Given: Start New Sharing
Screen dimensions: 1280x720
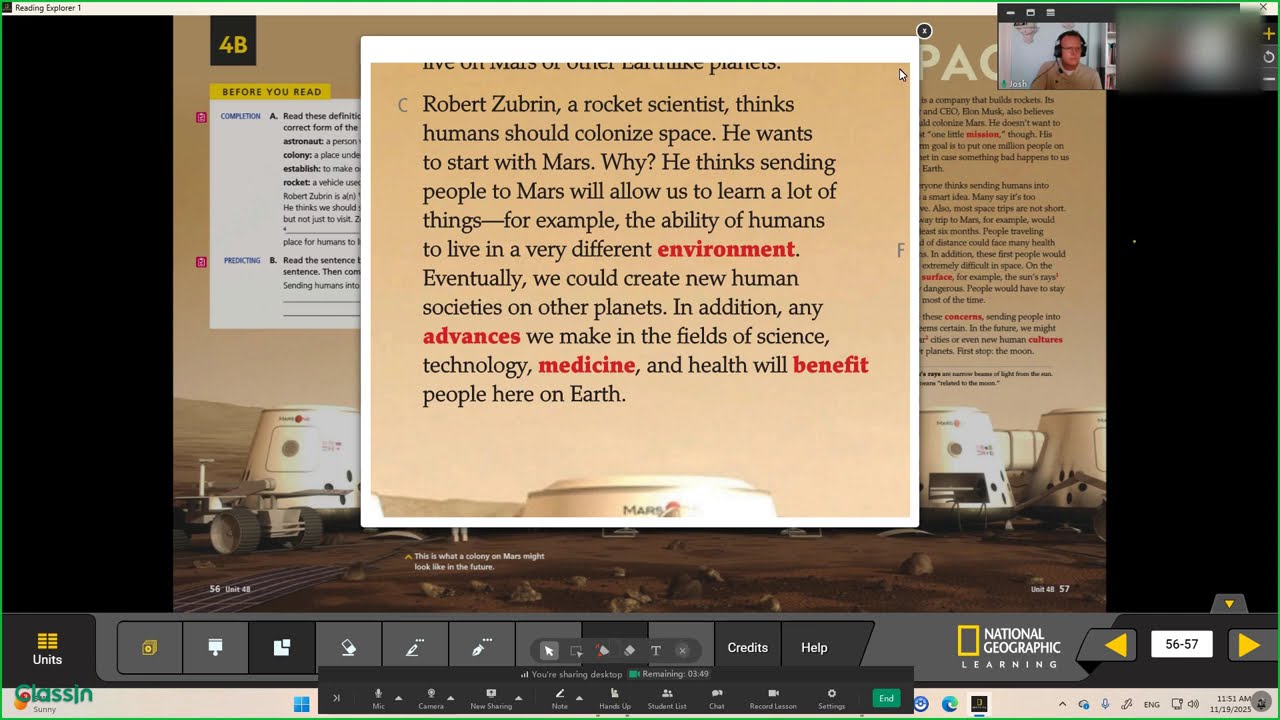Looking at the screenshot, I should click(491, 698).
